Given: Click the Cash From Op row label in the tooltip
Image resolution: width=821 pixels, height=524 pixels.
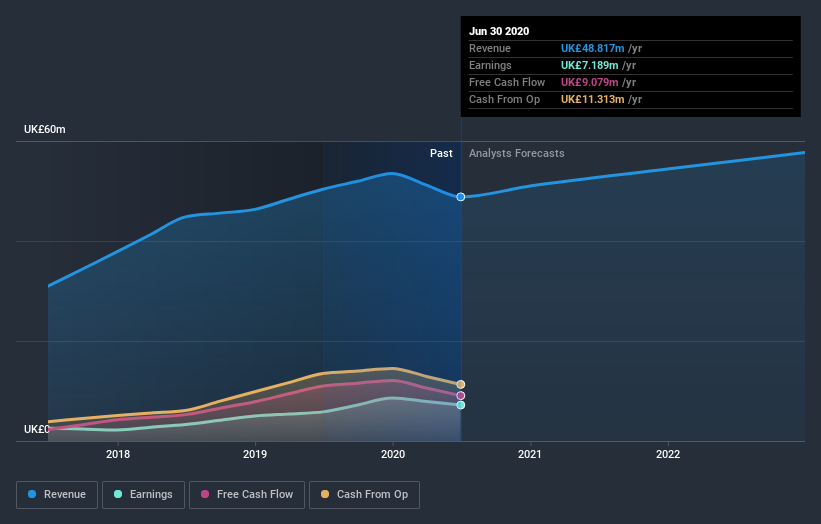Looking at the screenshot, I should click(x=504, y=99).
